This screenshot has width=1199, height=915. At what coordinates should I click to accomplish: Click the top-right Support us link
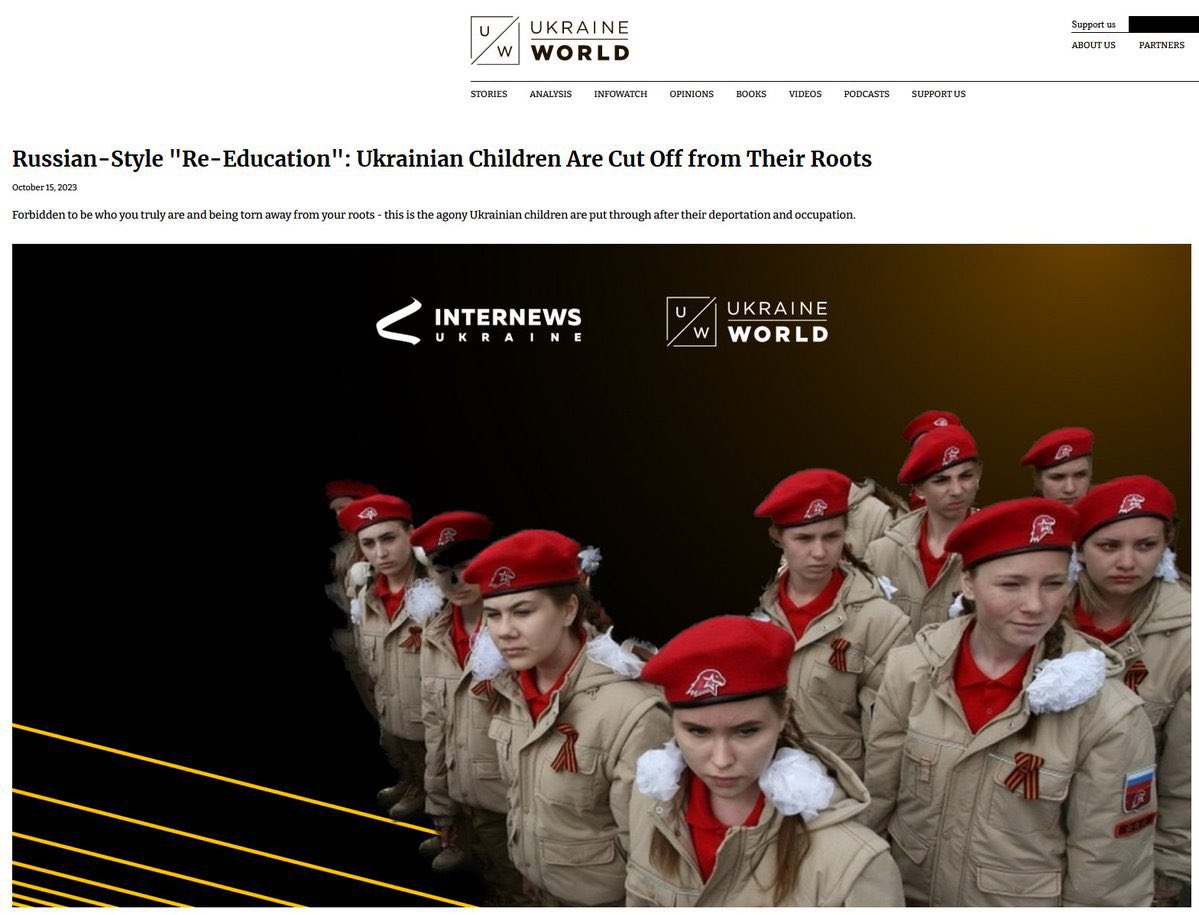(1093, 24)
